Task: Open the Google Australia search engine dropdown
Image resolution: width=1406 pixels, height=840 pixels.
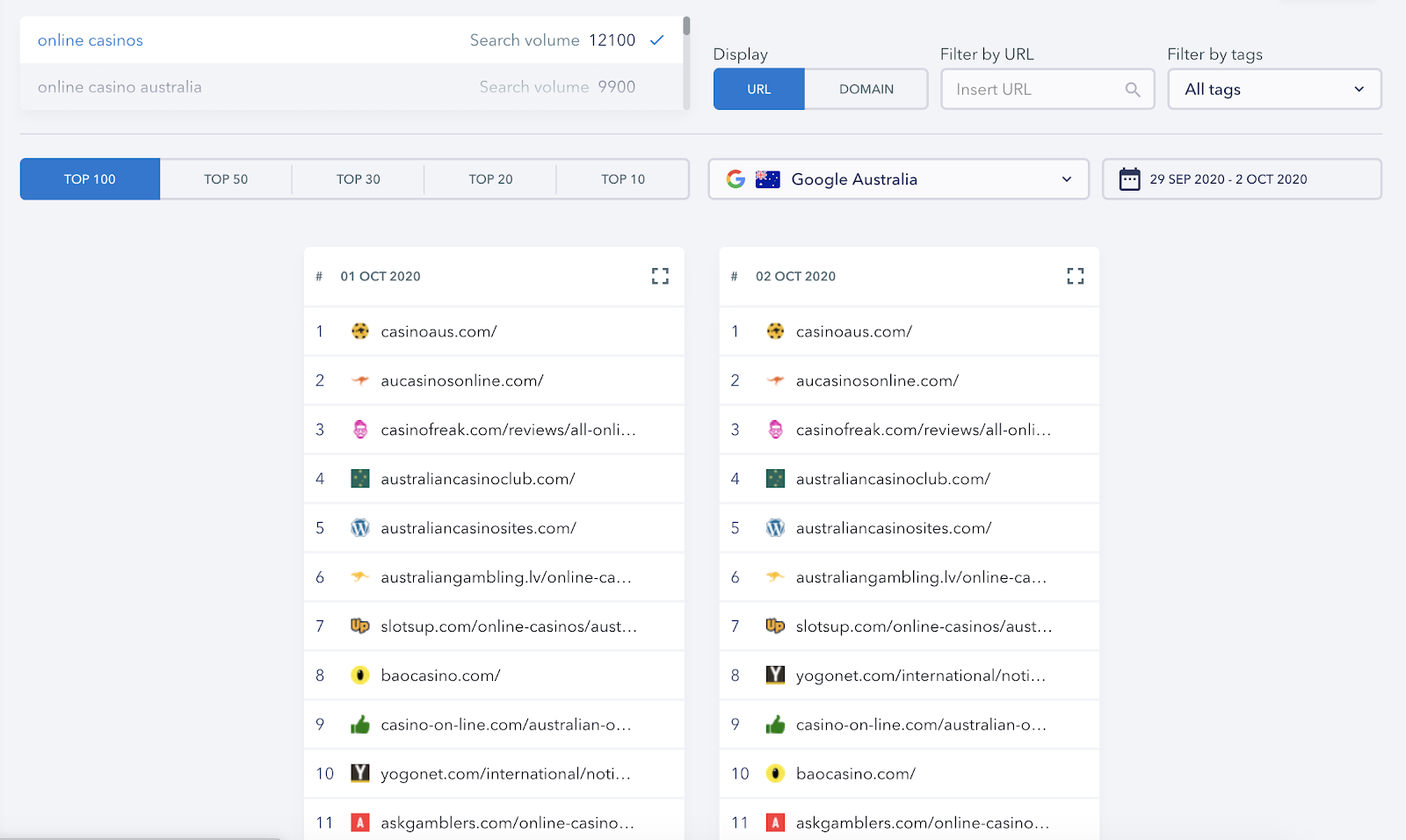Action: pos(899,179)
